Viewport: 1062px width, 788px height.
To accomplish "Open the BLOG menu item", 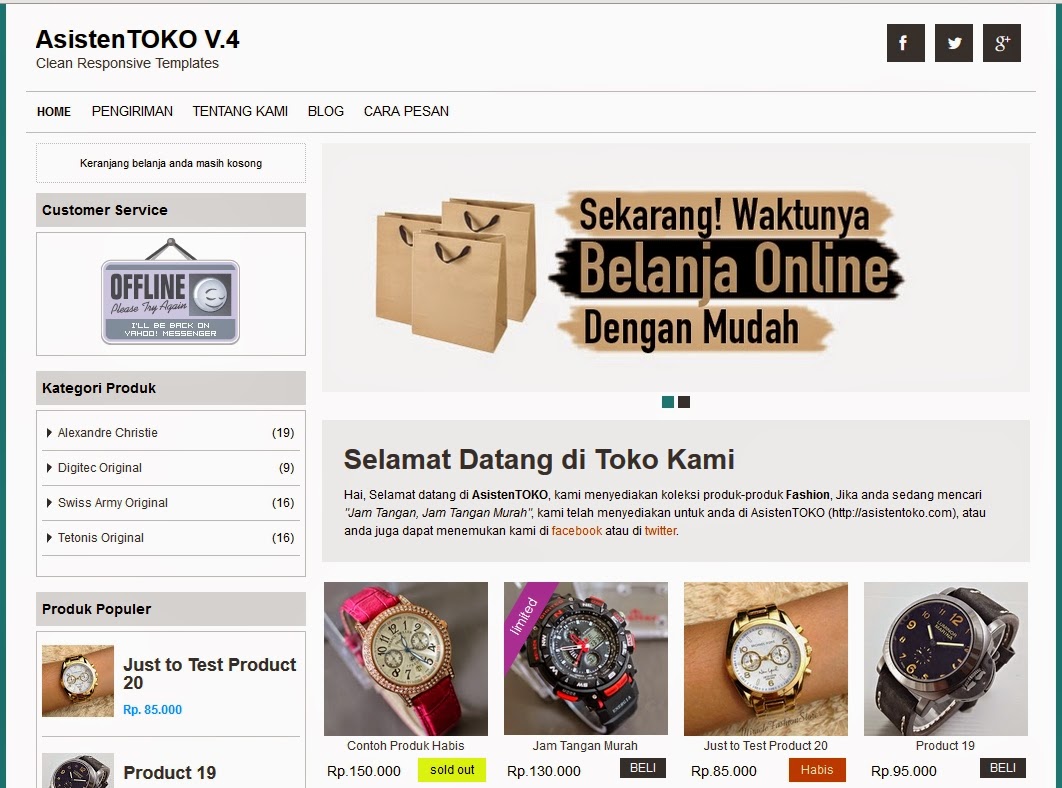I will (x=326, y=111).
